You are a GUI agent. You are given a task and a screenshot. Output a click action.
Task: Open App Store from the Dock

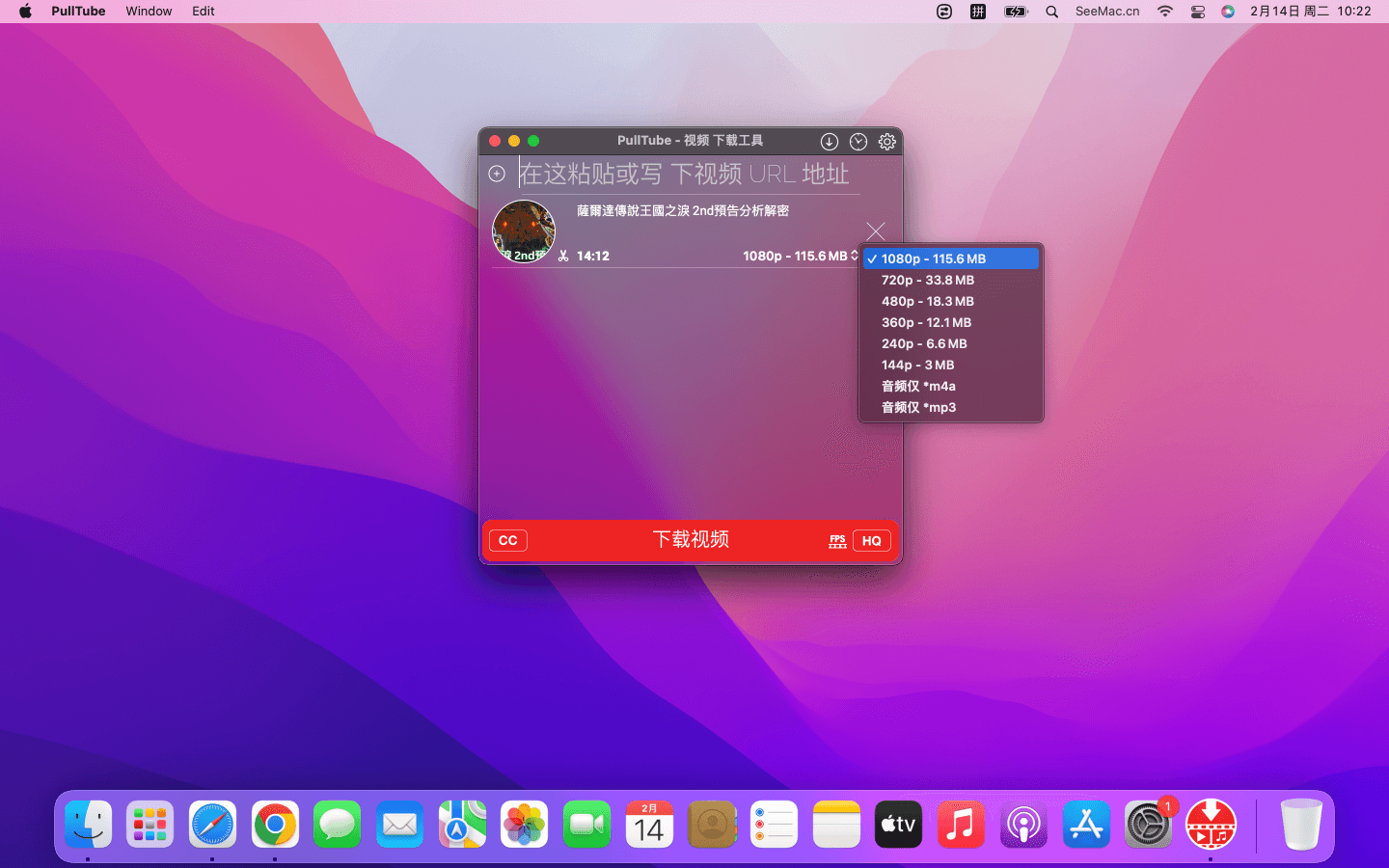pos(1086,825)
